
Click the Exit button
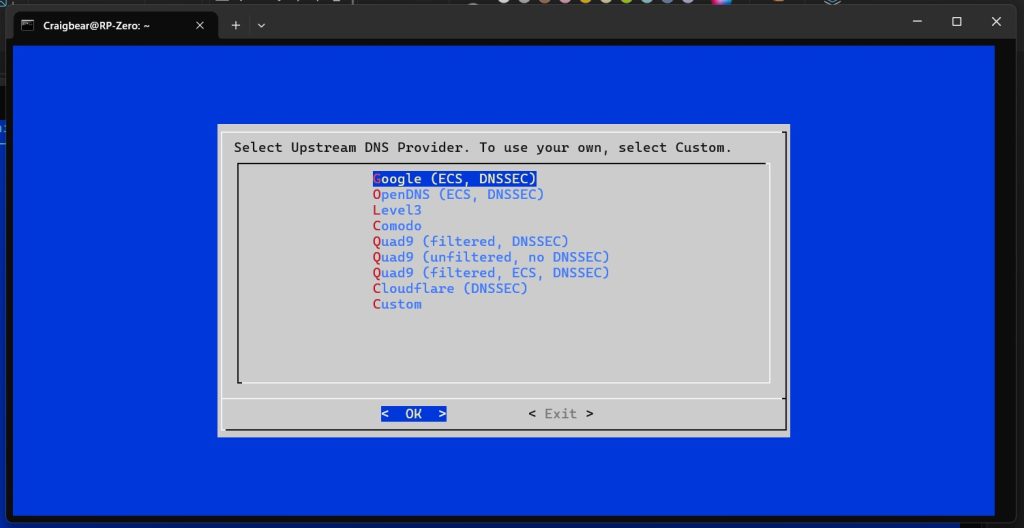click(560, 414)
